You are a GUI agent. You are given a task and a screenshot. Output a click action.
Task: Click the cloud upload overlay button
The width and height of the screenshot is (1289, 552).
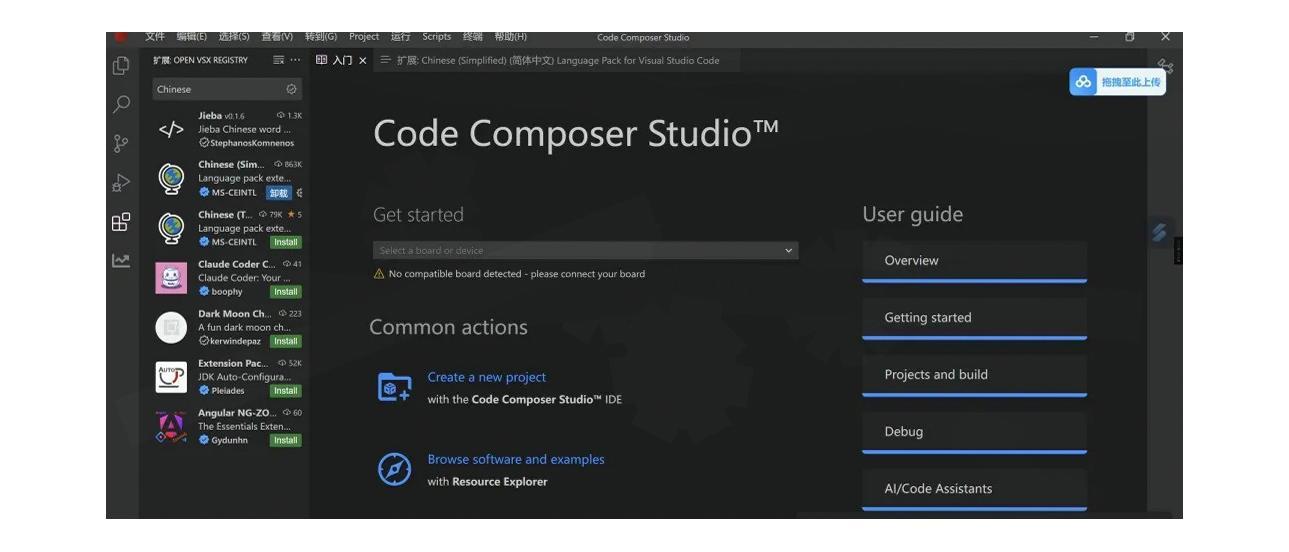tap(1117, 82)
